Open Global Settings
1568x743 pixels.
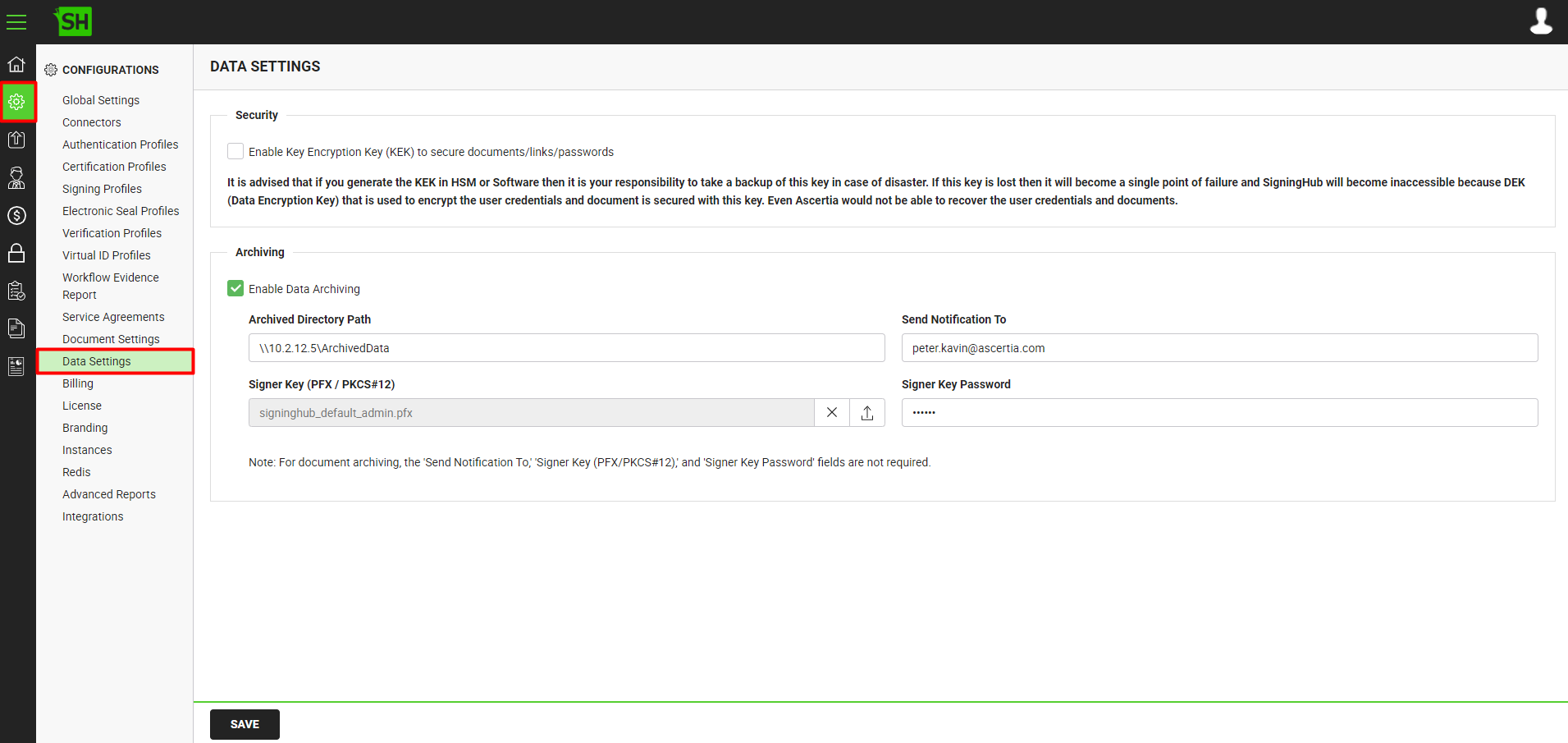[x=101, y=100]
